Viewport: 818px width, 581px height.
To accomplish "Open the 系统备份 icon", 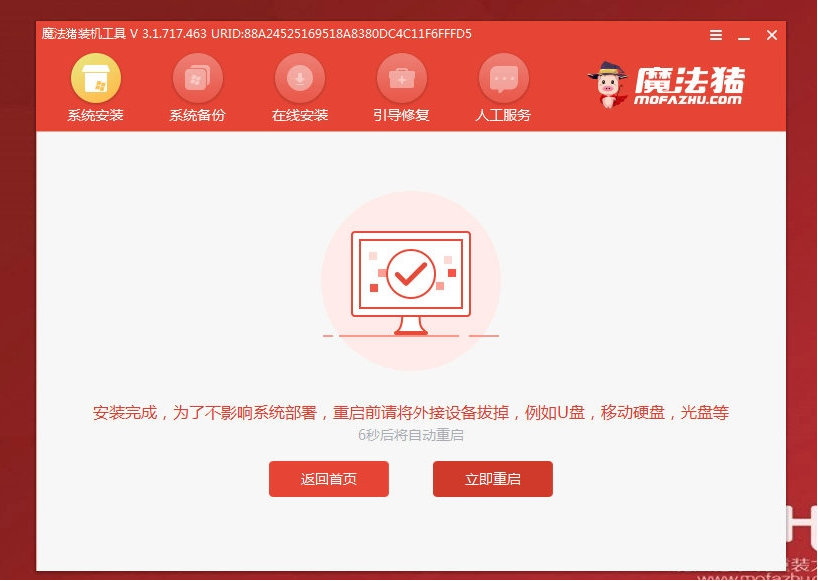I will pos(198,78).
